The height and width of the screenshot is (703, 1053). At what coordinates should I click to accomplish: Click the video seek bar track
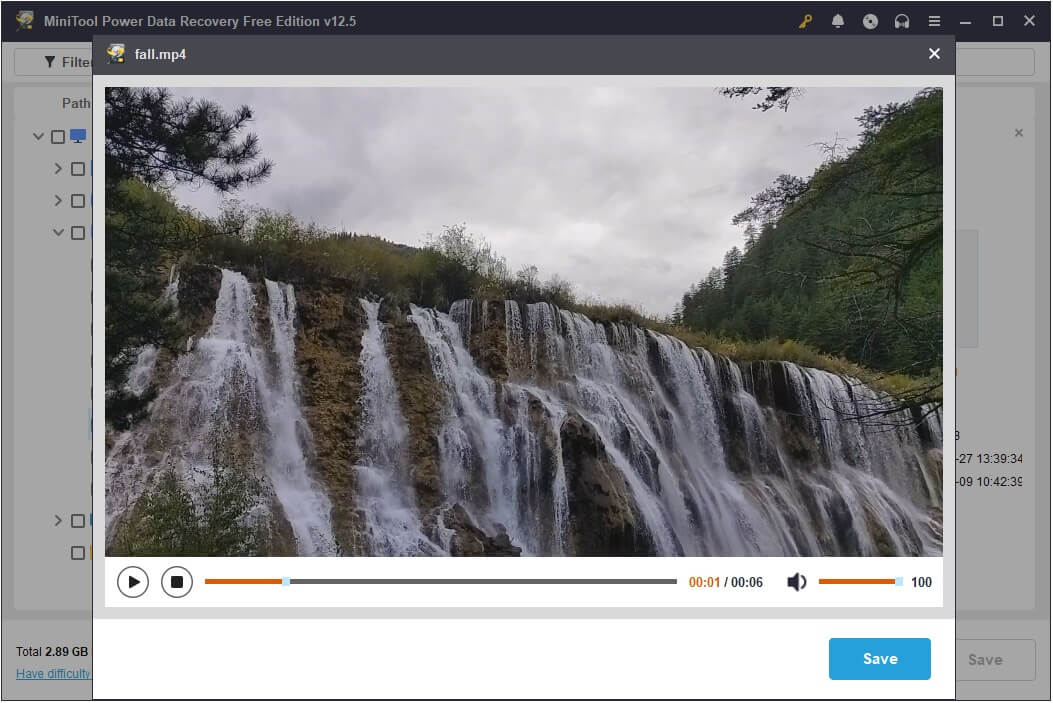point(441,581)
